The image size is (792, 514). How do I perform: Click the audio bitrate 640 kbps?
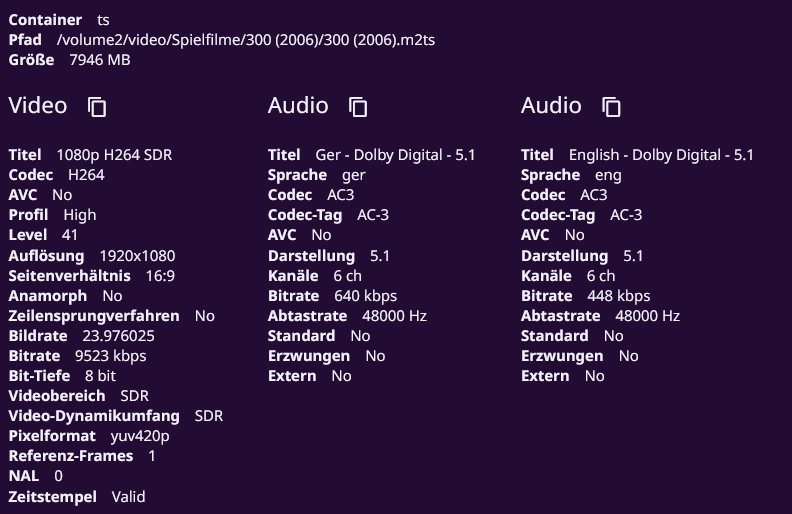365,296
